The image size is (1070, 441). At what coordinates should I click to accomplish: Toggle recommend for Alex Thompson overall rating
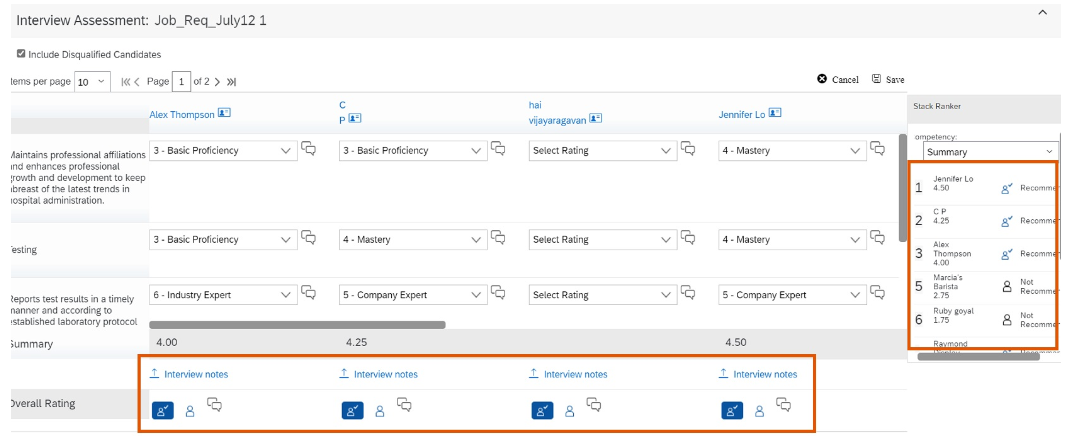[163, 411]
